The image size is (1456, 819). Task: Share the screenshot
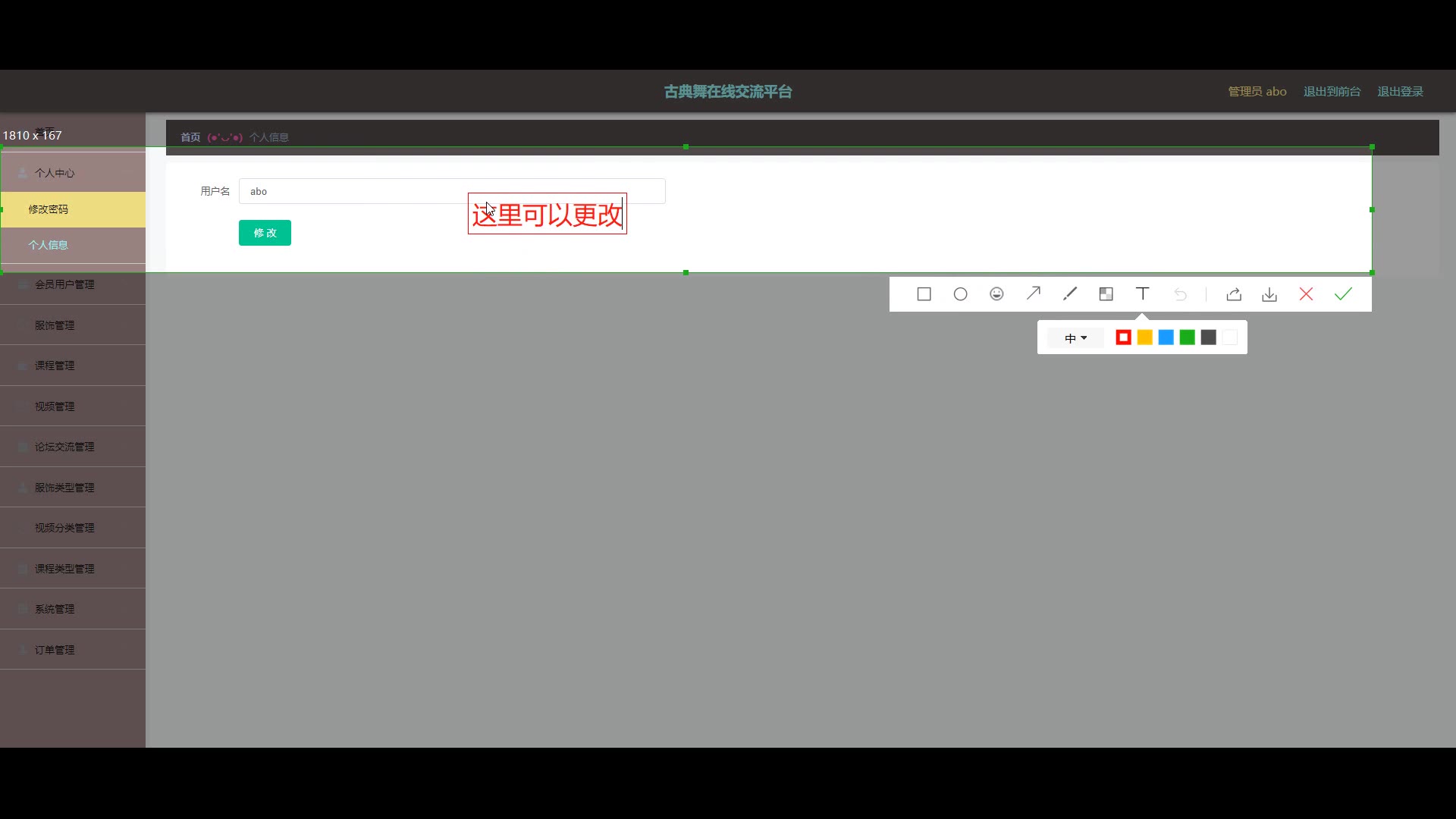tap(1234, 294)
